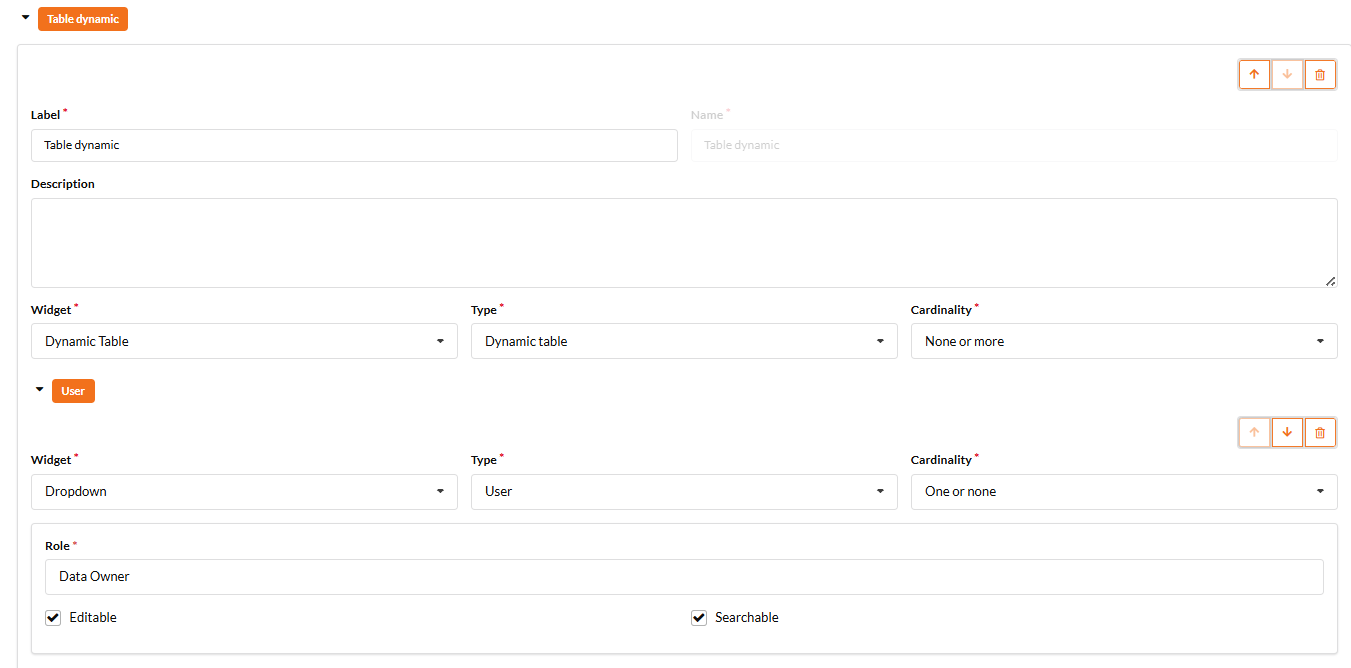Viewport: 1351px width, 668px height.
Task: Toggle the Editable checkbox
Action: [53, 618]
